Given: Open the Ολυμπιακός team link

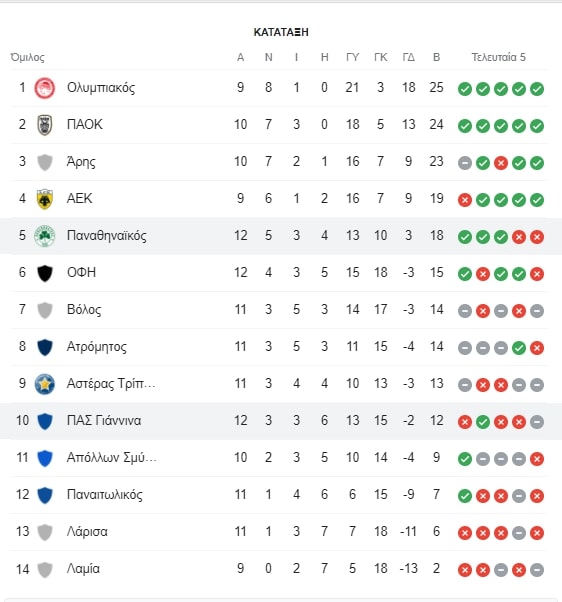Looking at the screenshot, I should click(x=101, y=88).
